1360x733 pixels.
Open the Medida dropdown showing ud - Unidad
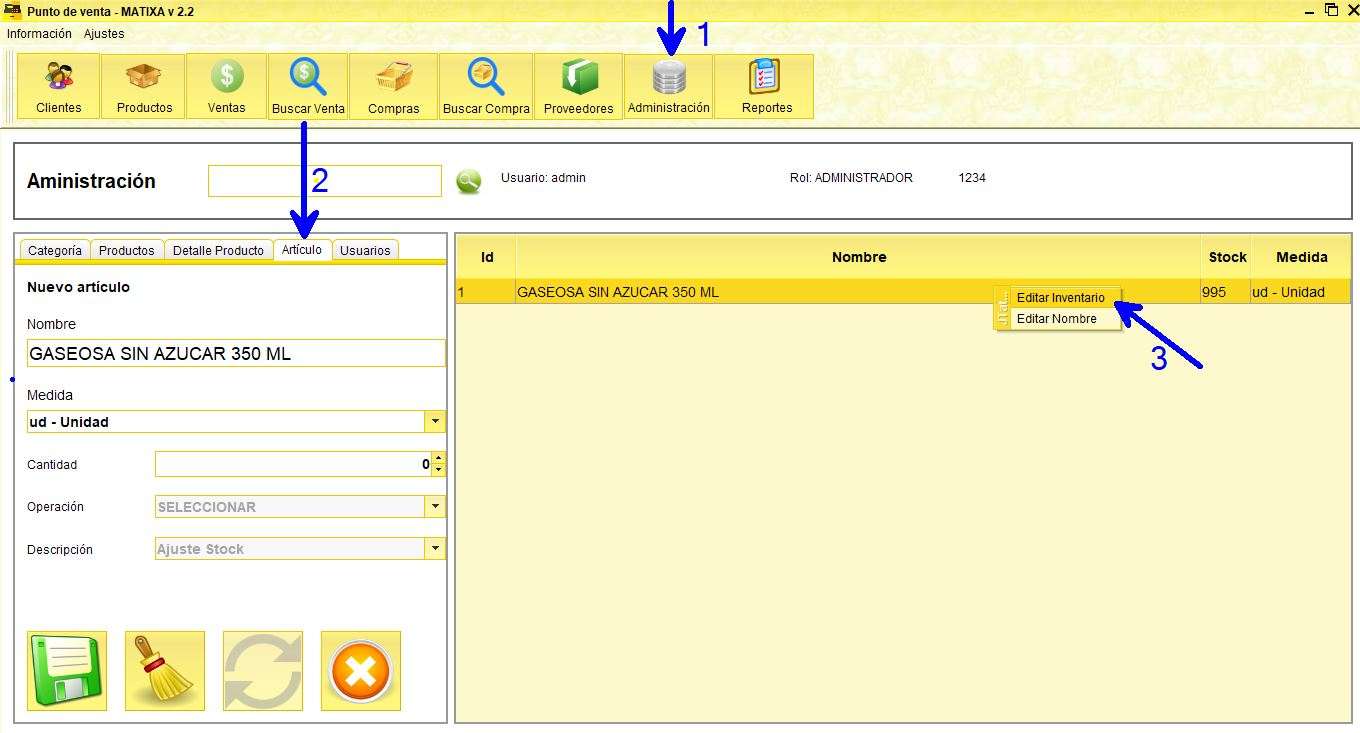[x=435, y=420]
